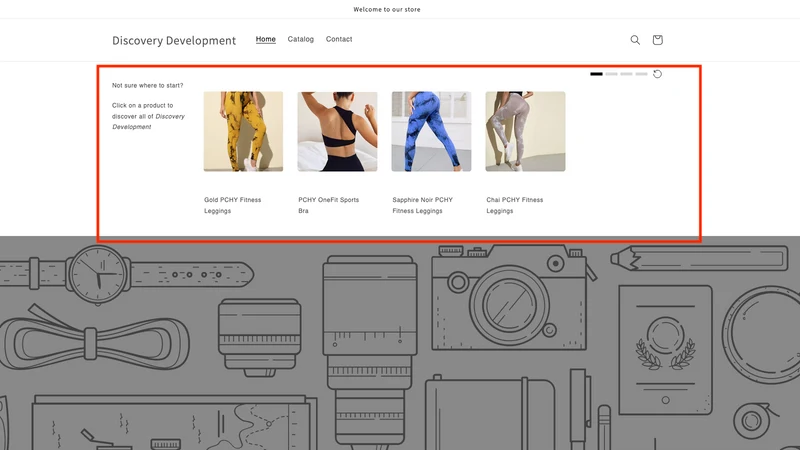Click the Chai PCHY Fitness Leggings title
The image size is (800, 450).
tap(515, 205)
